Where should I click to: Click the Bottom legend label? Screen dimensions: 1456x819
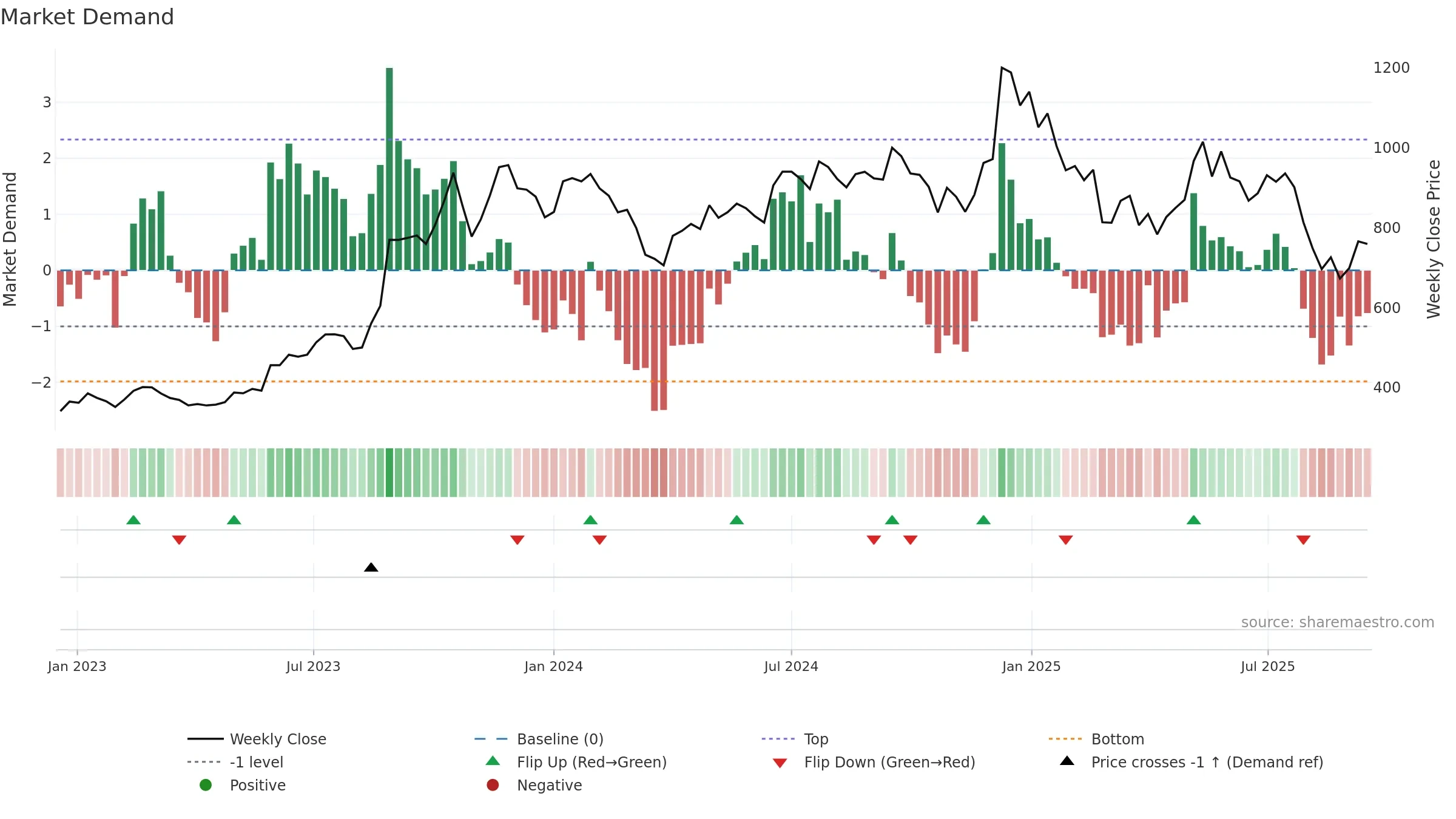(x=1117, y=739)
